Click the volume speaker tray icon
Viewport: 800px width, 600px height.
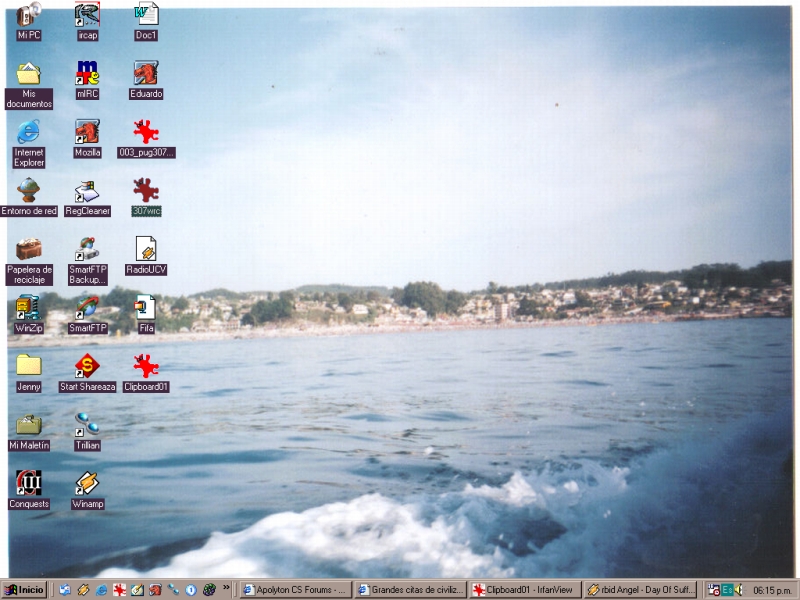pyautogui.click(x=739, y=590)
